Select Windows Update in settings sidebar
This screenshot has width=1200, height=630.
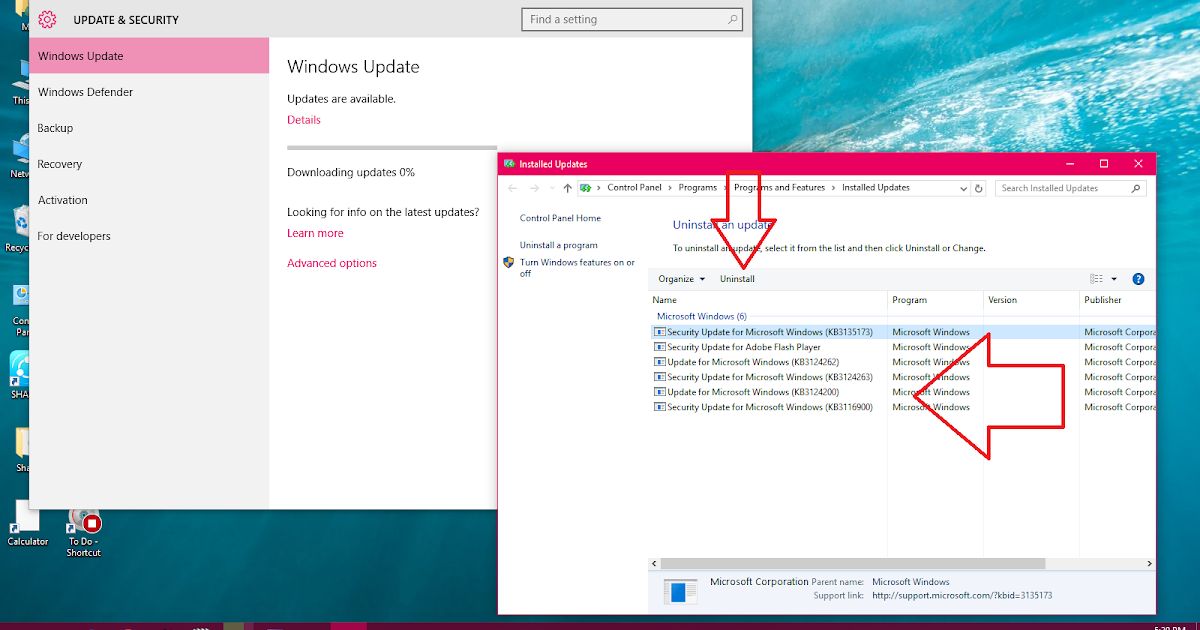149,56
